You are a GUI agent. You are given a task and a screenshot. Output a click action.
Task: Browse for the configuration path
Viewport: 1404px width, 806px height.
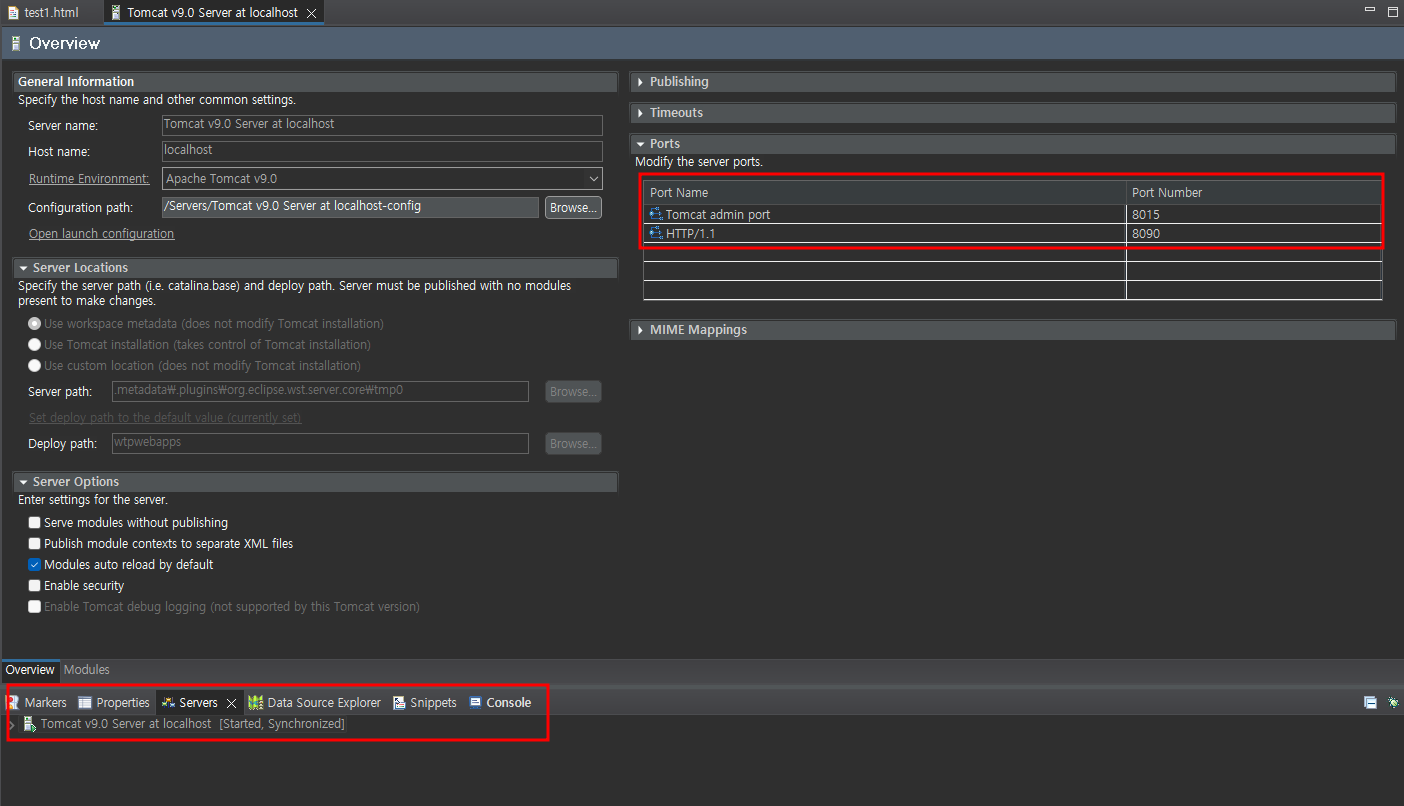click(573, 208)
